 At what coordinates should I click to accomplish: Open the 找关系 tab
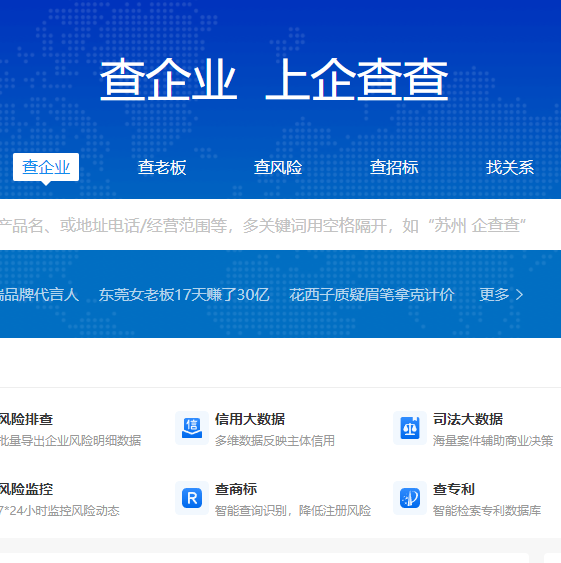point(510,168)
